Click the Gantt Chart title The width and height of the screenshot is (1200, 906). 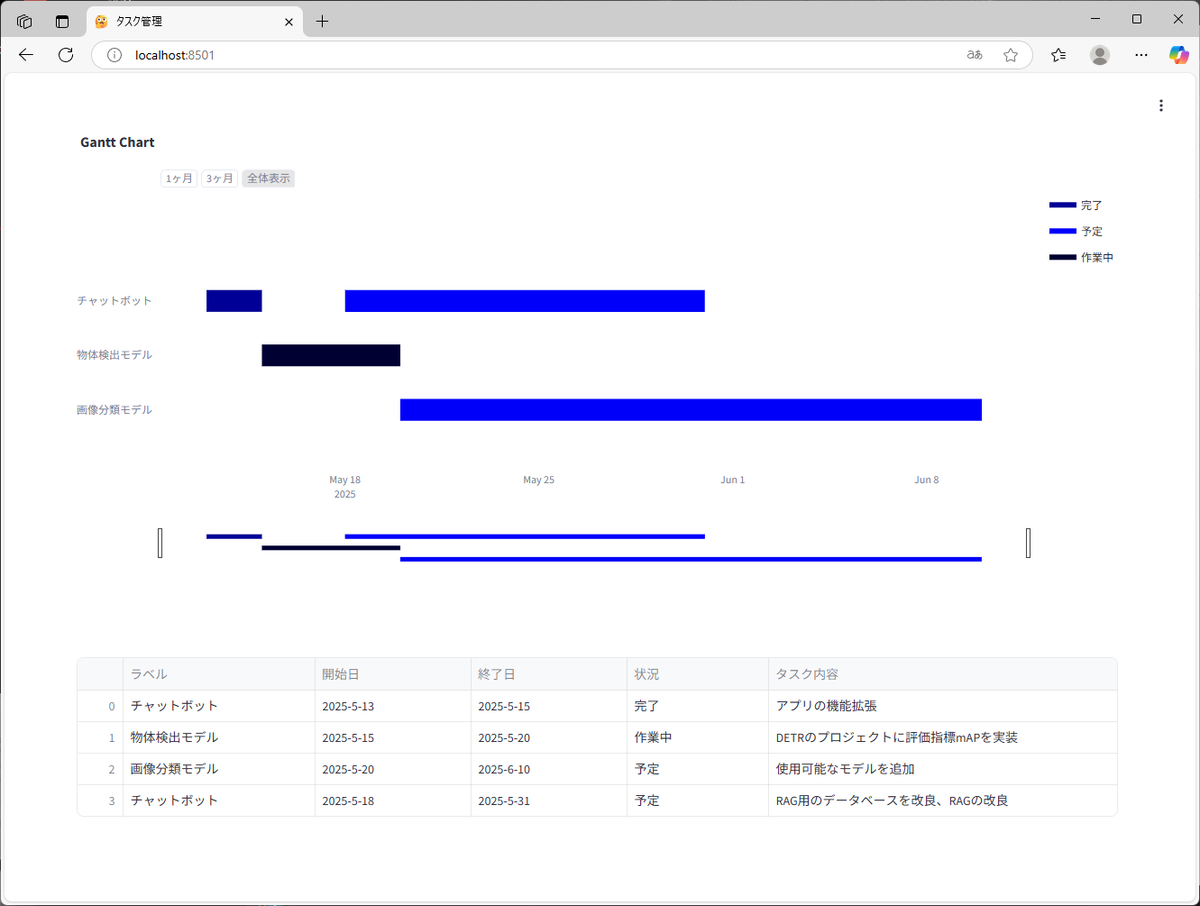coord(117,142)
